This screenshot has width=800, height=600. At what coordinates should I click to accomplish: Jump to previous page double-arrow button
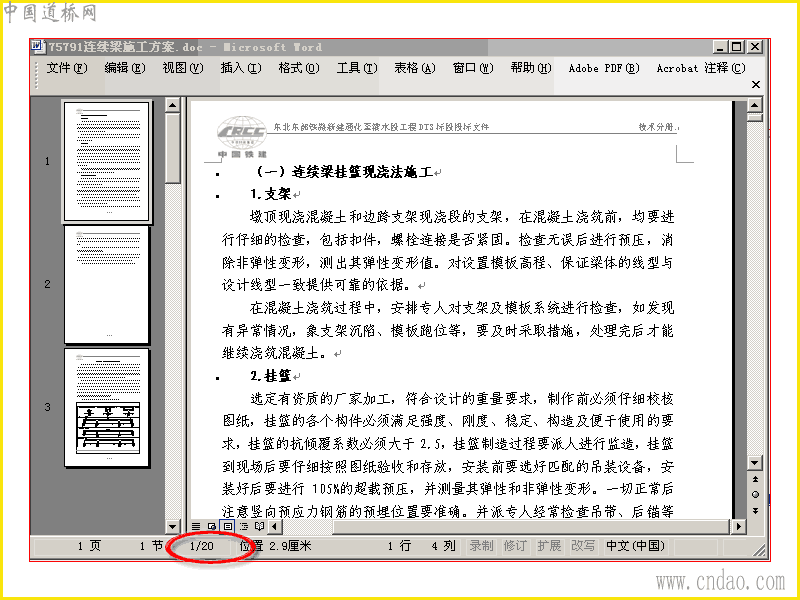(x=755, y=479)
